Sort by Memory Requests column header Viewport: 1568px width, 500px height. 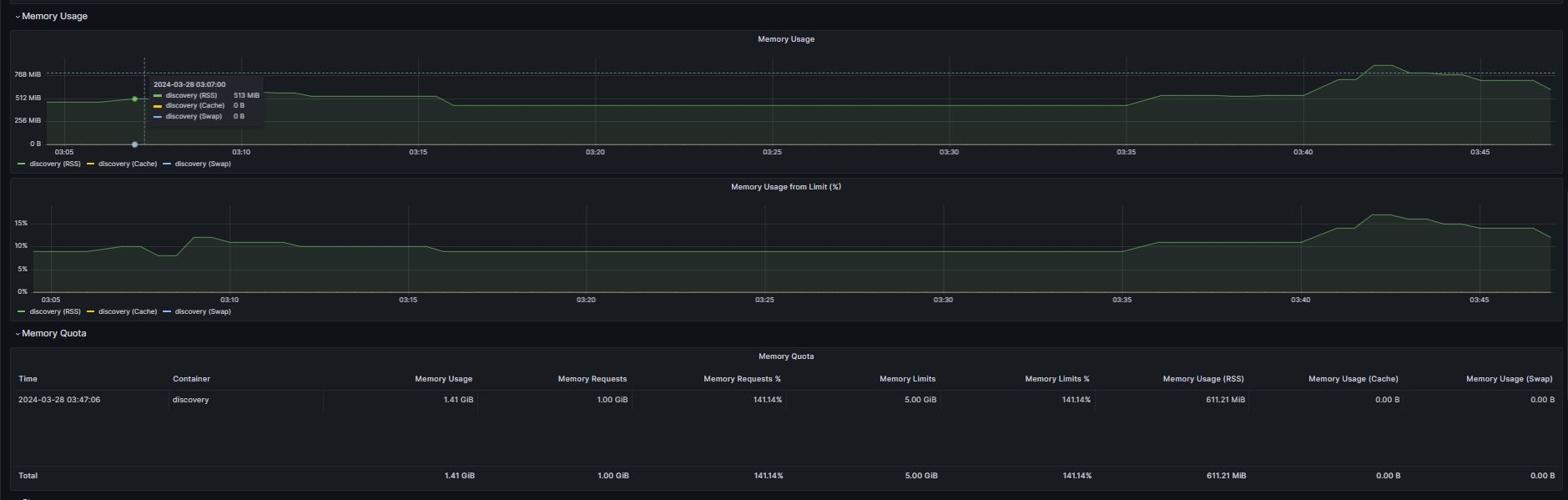pyautogui.click(x=592, y=379)
